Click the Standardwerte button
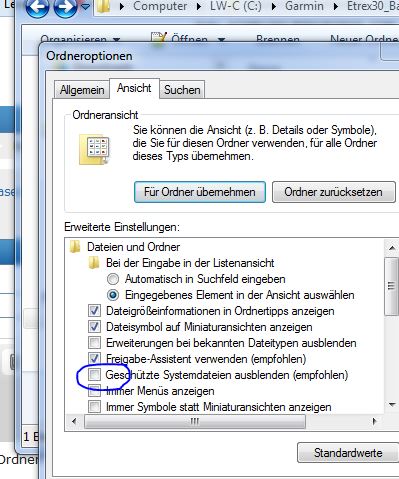This screenshot has width=399, height=479. click(x=348, y=453)
